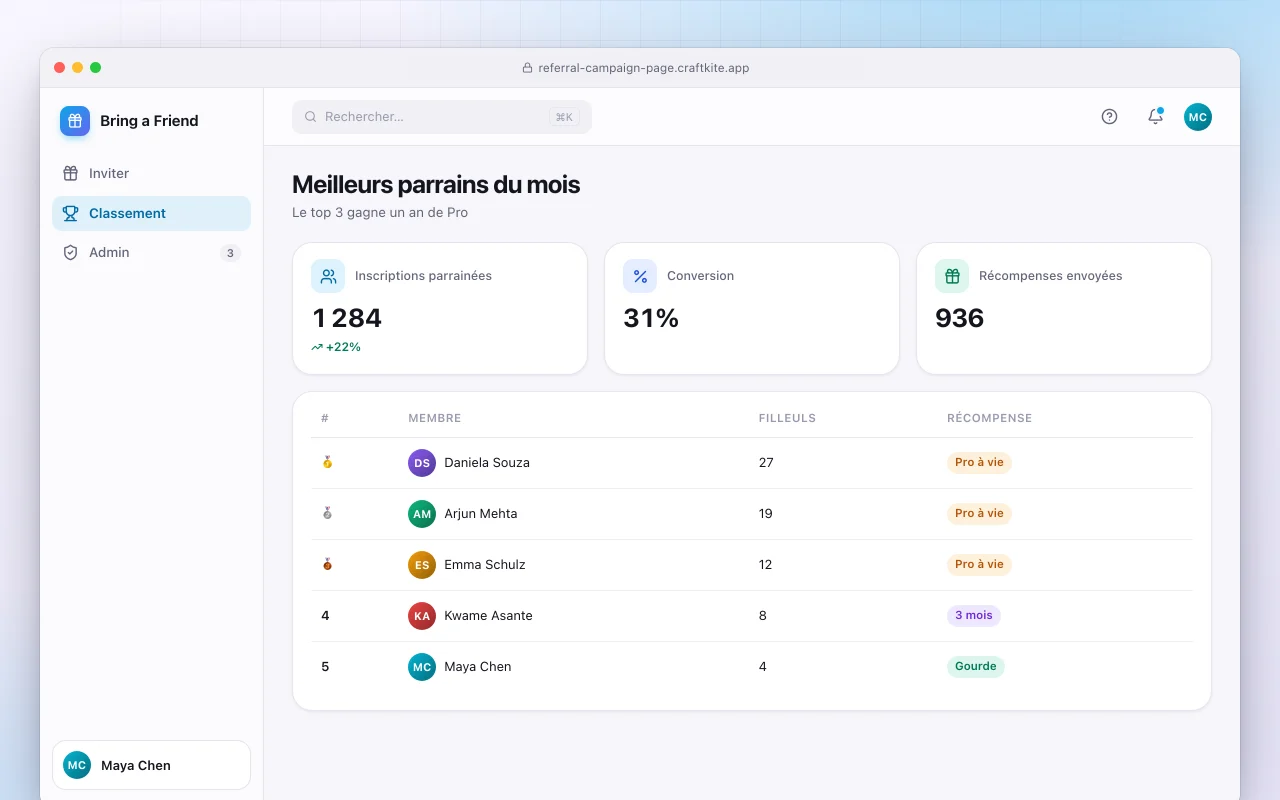Open the notifications bell
This screenshot has height=800, width=1280.
pyautogui.click(x=1155, y=117)
